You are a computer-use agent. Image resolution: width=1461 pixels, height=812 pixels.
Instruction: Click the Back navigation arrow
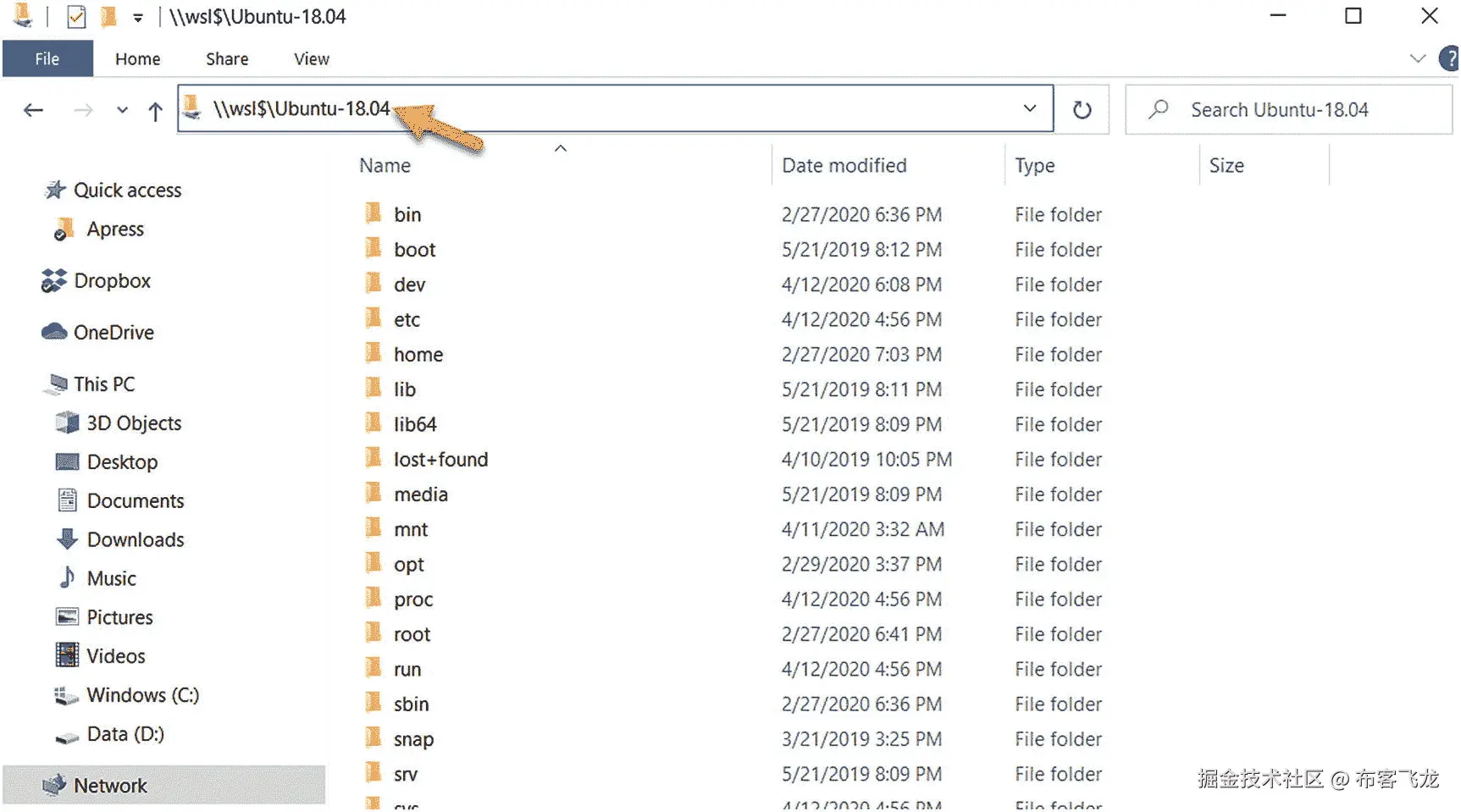[33, 110]
